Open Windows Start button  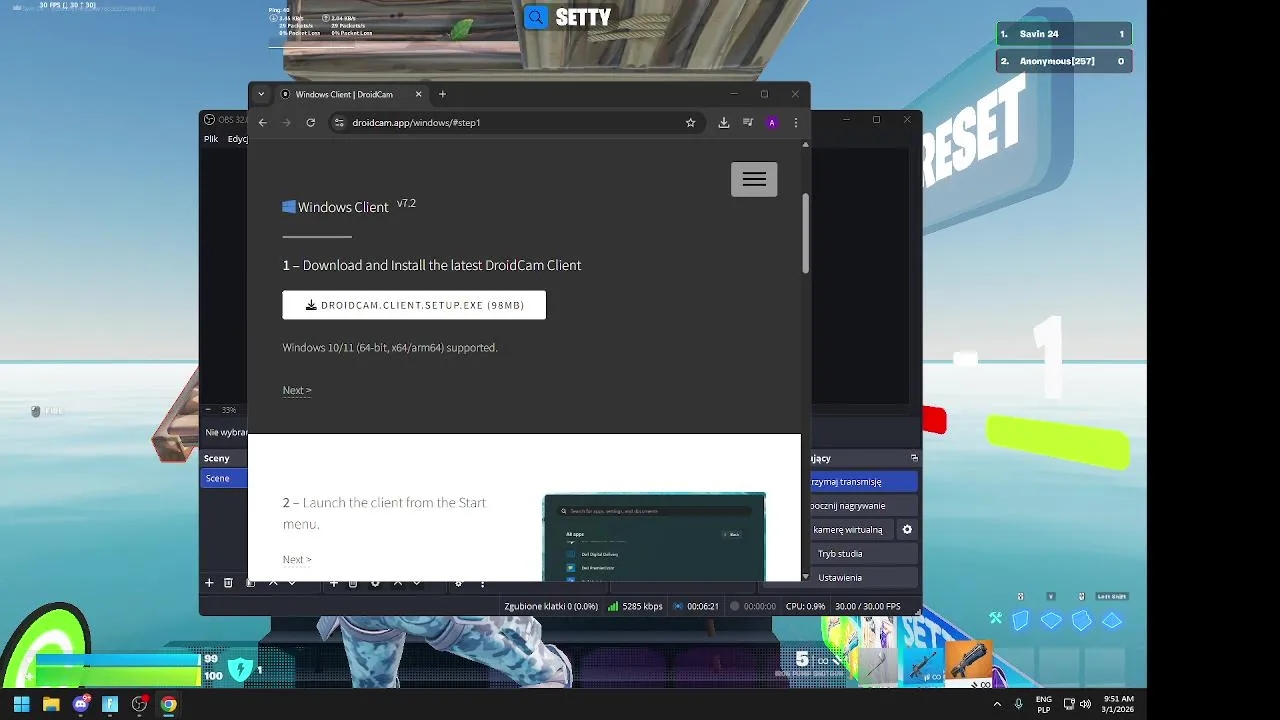click(x=21, y=704)
